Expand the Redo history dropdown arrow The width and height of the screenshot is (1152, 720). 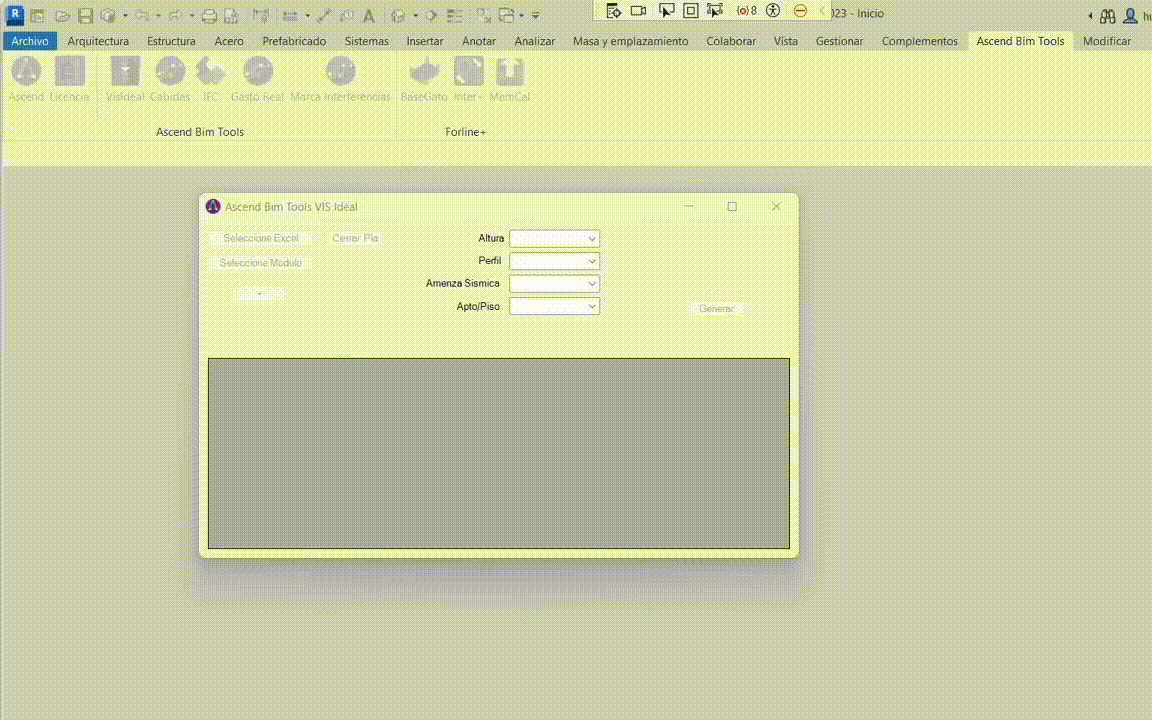point(191,15)
